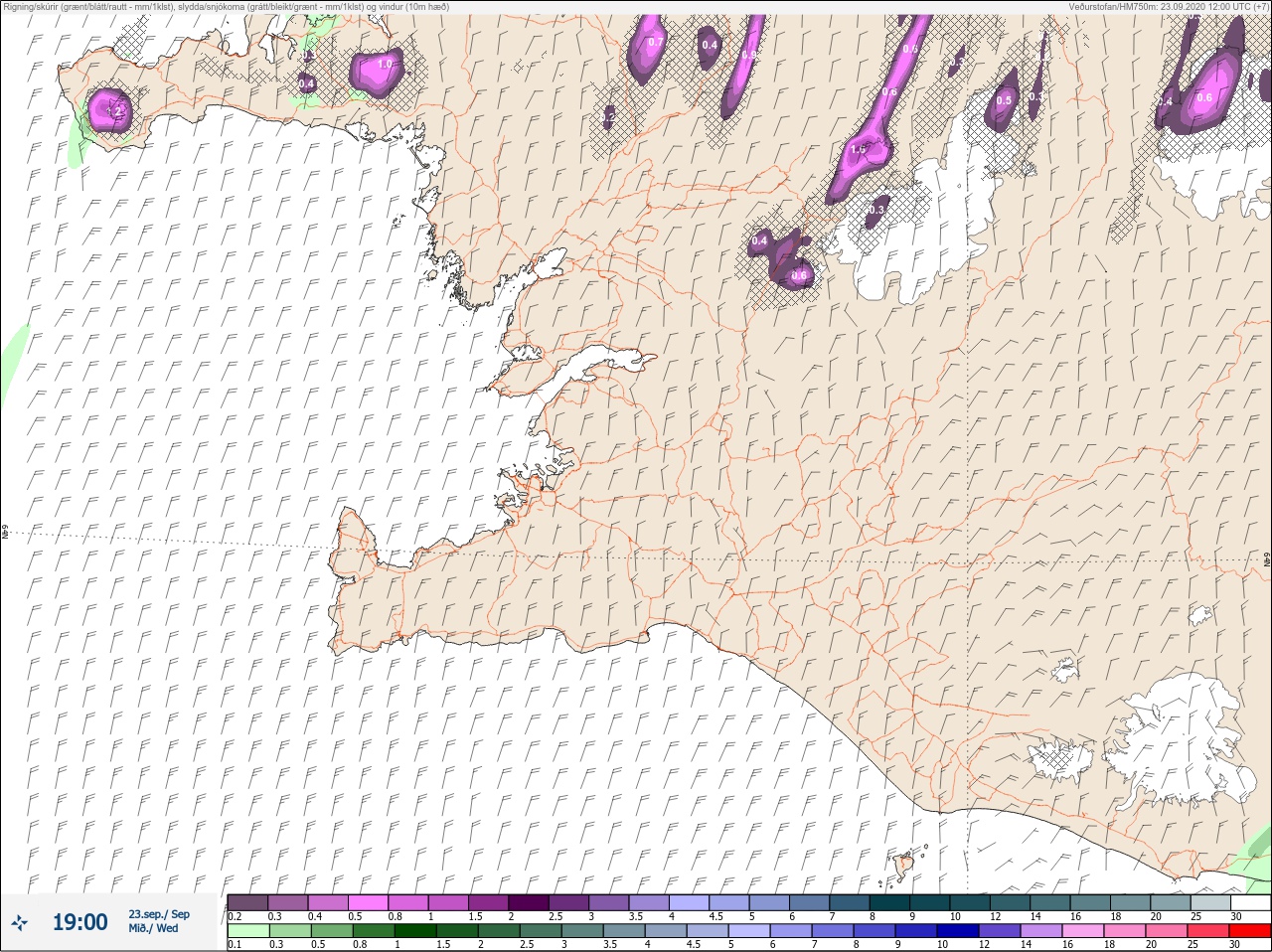Click the 19:00 forecast time label
This screenshot has width=1272, height=952.
(79, 923)
